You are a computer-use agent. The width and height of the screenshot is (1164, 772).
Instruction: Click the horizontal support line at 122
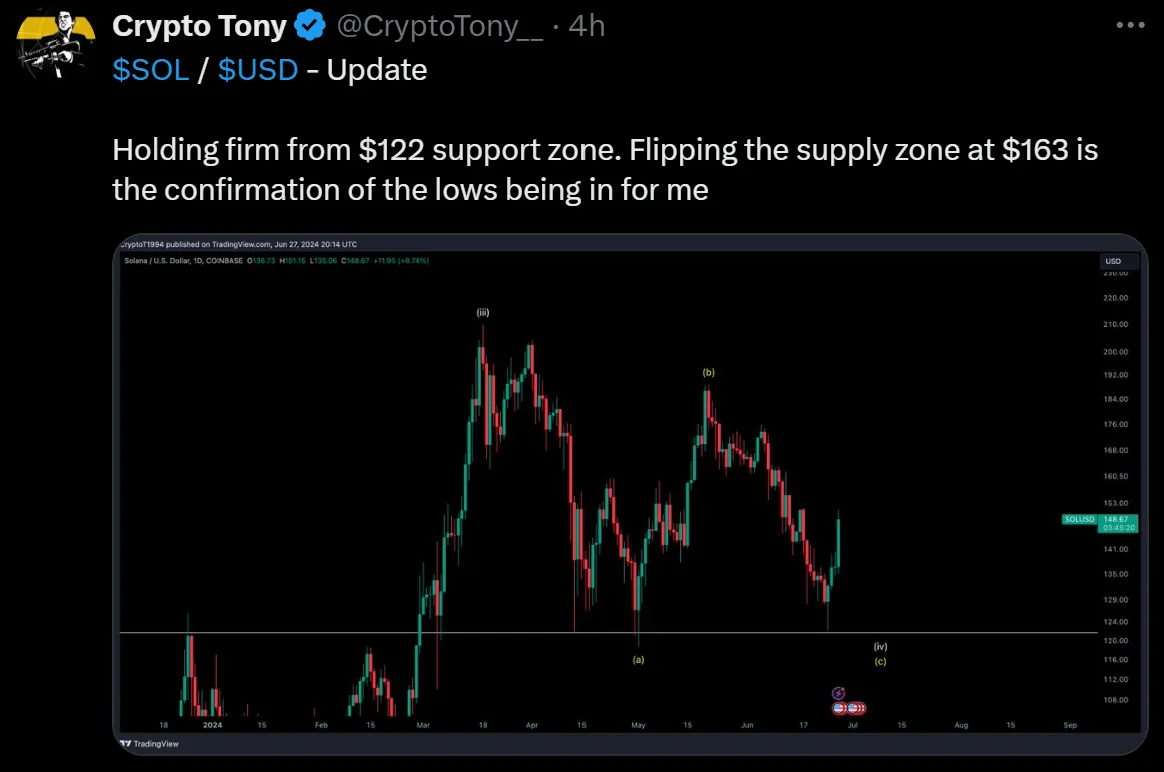608,632
